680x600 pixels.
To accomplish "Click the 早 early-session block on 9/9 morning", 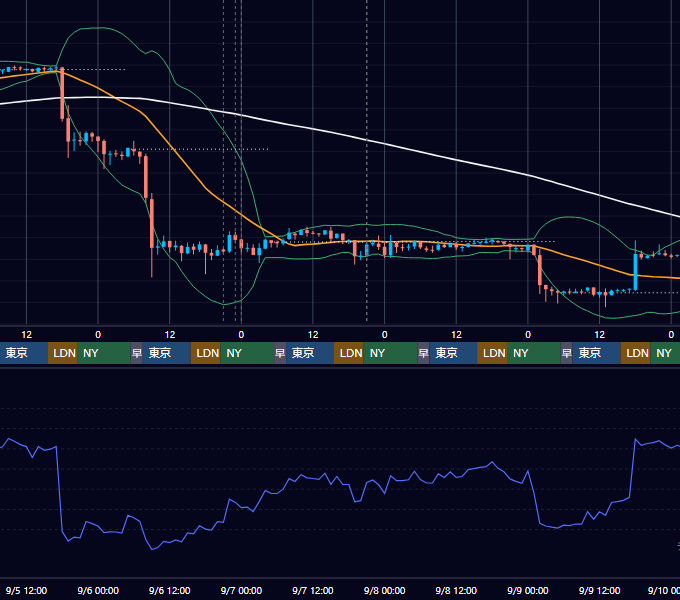I will [566, 353].
